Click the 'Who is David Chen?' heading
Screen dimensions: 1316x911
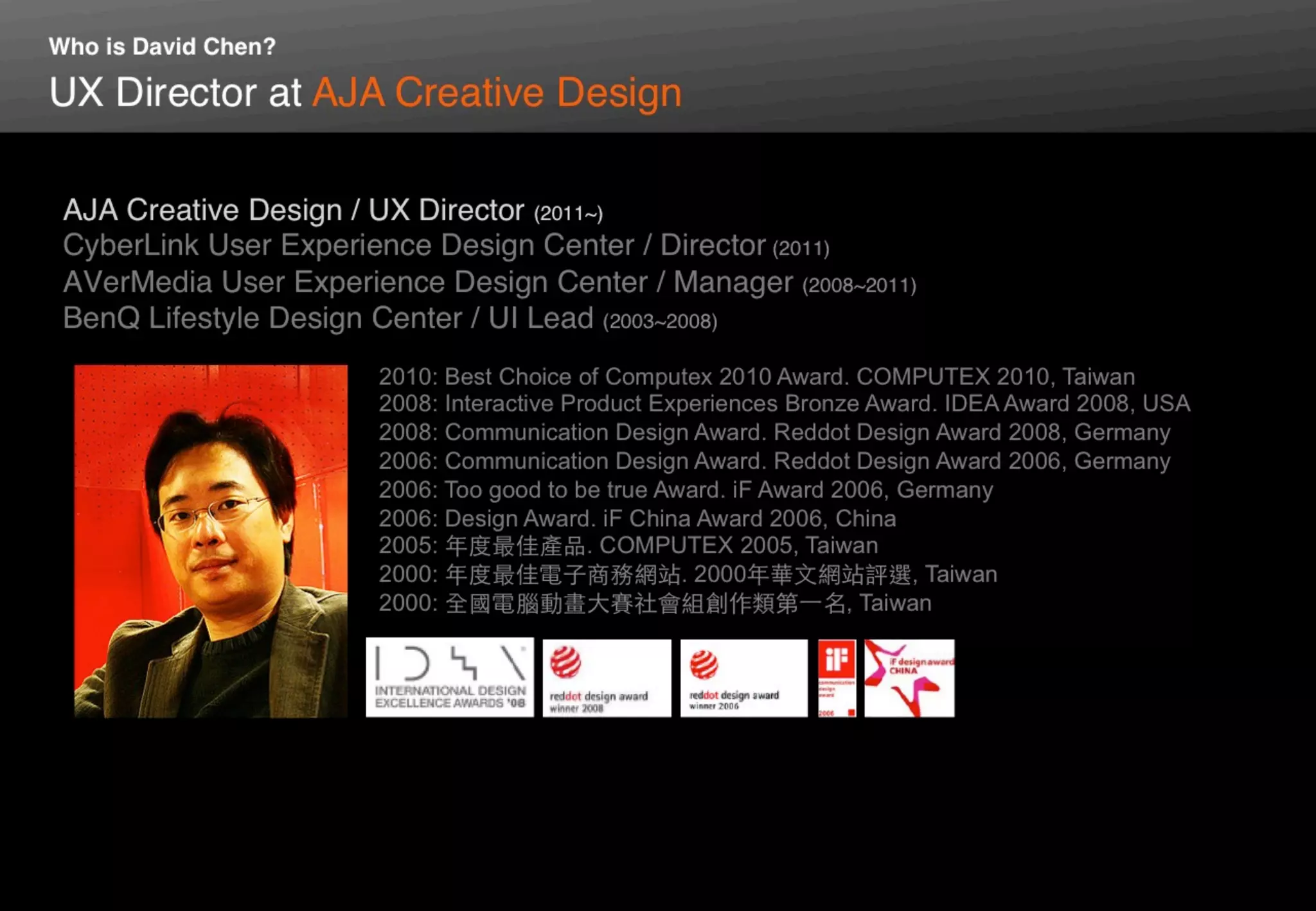pos(162,47)
